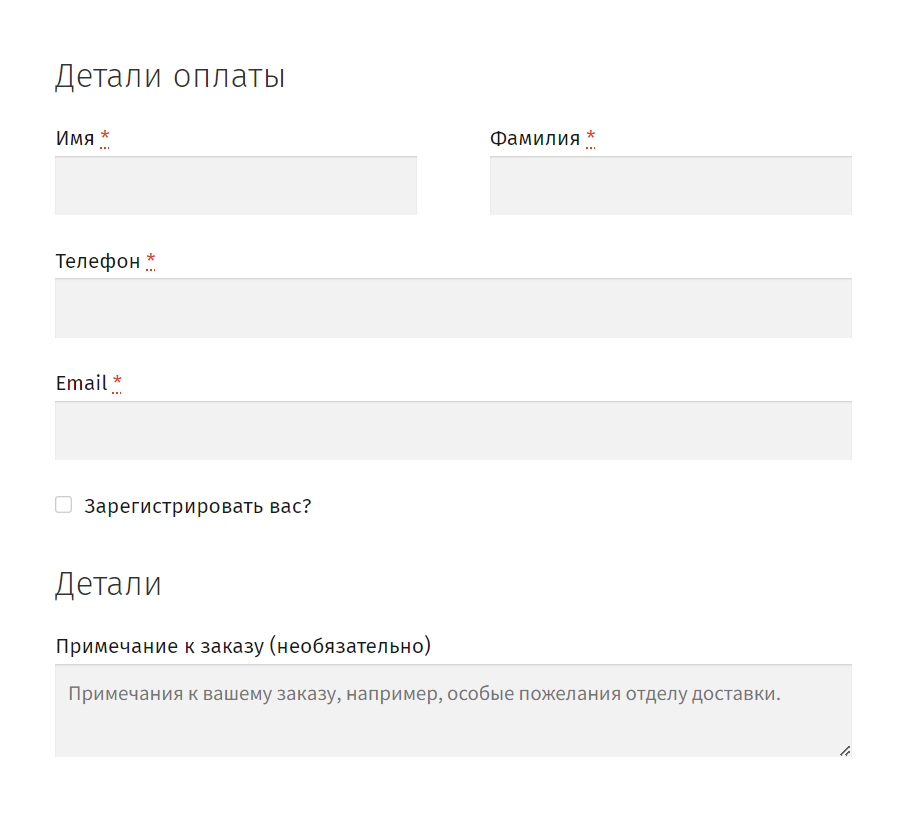Select the Email input field
This screenshot has height=823, width=912.
point(454,430)
